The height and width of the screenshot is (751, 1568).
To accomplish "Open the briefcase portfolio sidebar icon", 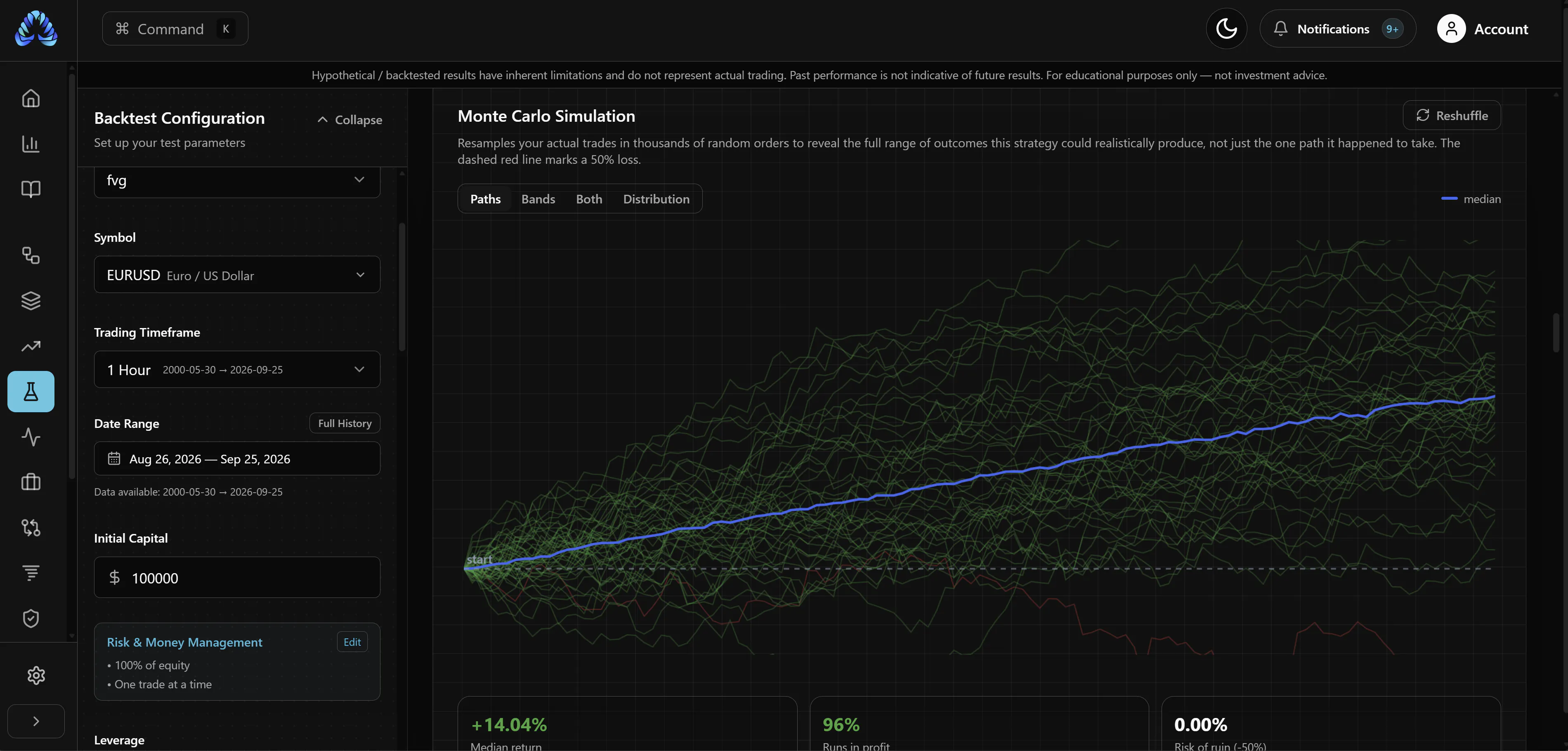I will (x=31, y=482).
